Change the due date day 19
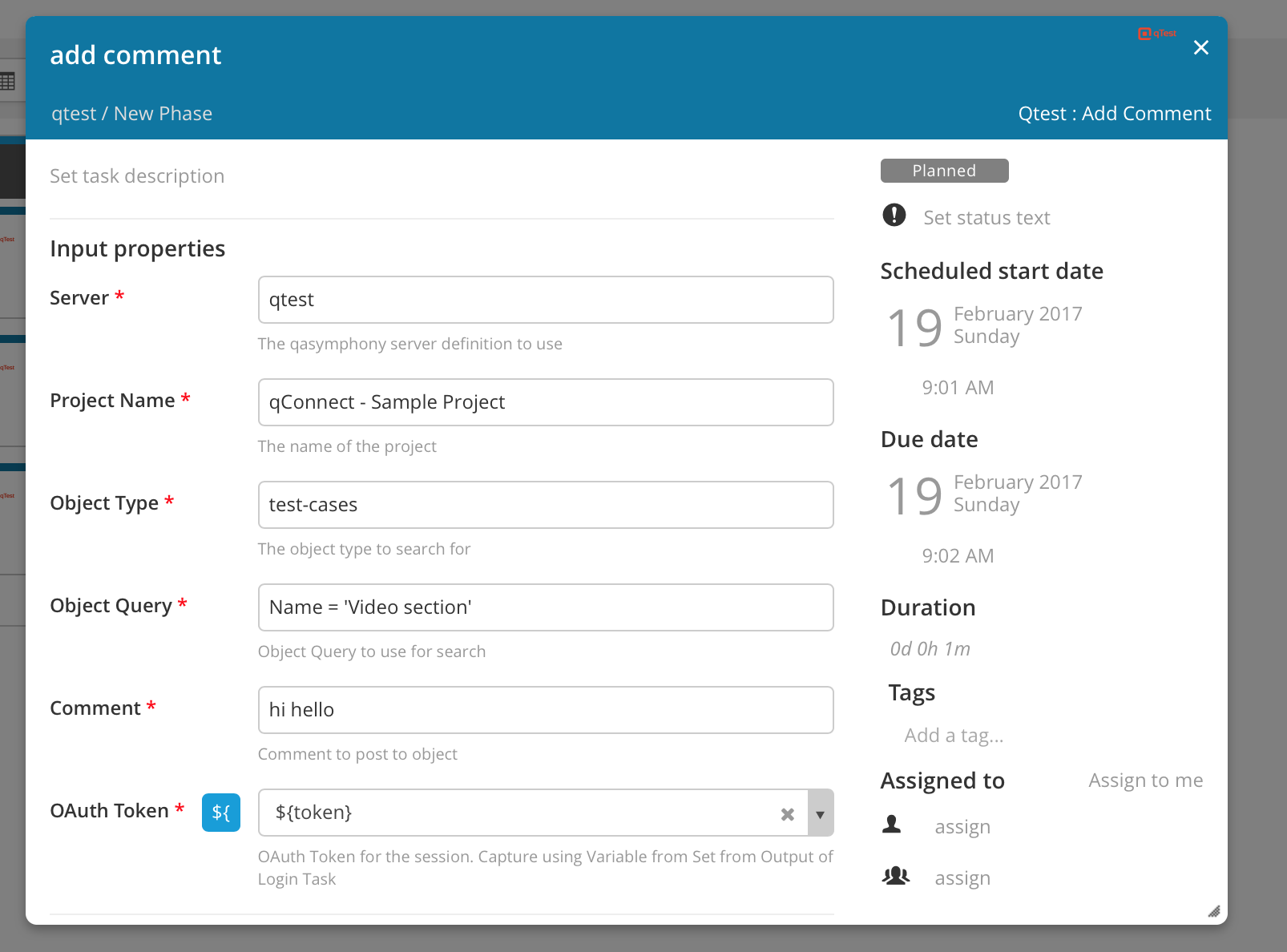Viewport: 1287px width, 952px height. [x=915, y=496]
